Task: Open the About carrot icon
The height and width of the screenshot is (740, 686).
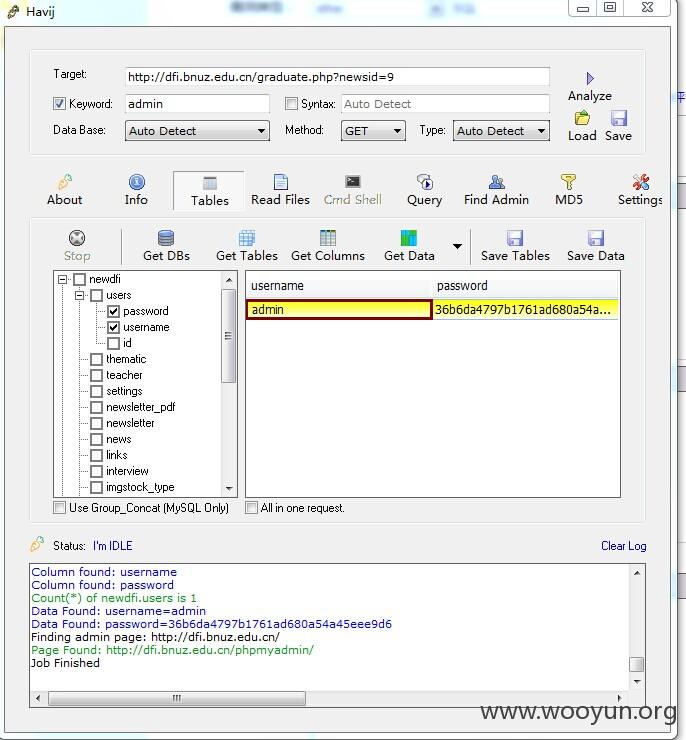Action: click(x=65, y=182)
